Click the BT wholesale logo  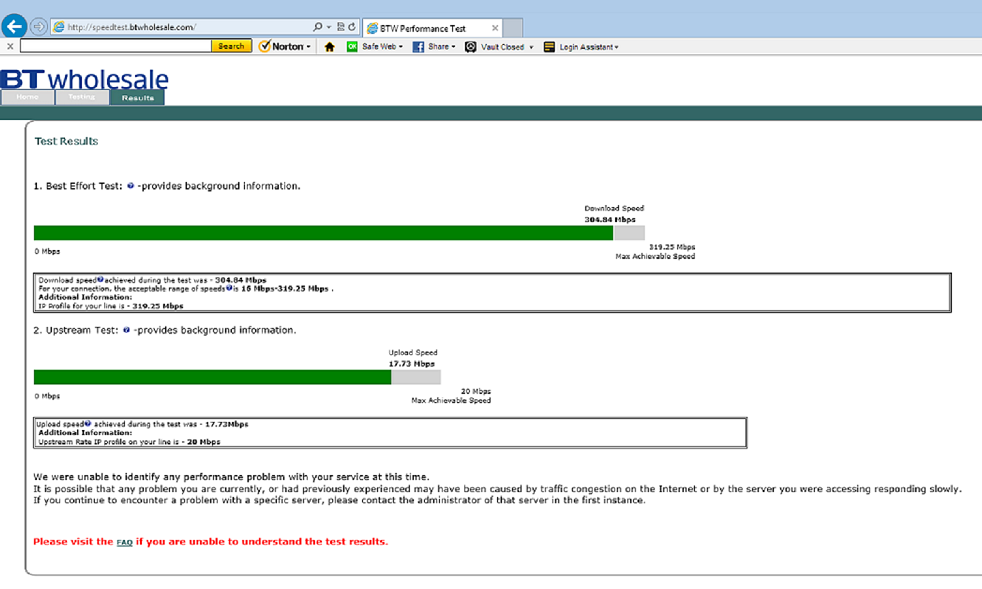click(85, 80)
